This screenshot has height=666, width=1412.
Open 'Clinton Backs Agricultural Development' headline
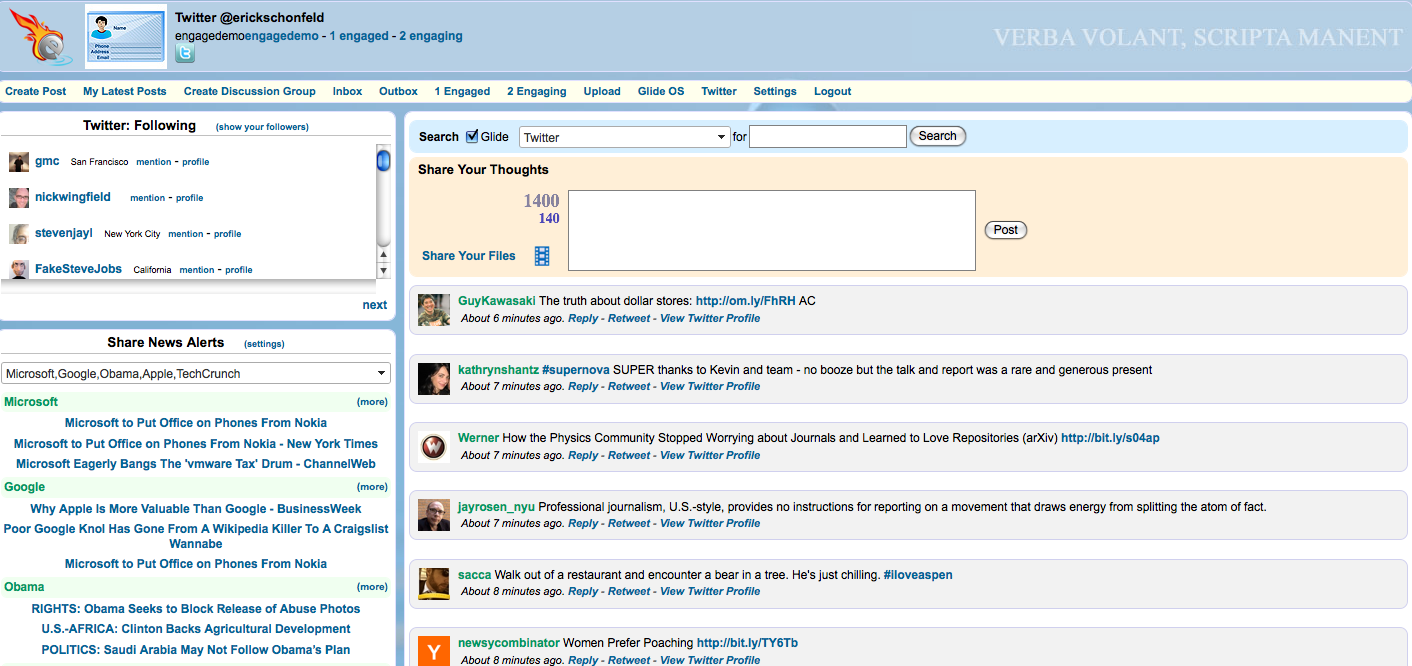(x=196, y=629)
